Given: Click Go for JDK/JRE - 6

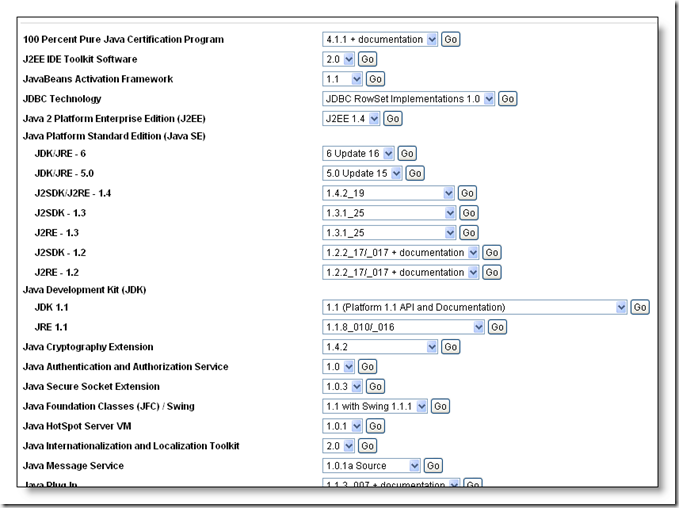Looking at the screenshot, I should 407,153.
